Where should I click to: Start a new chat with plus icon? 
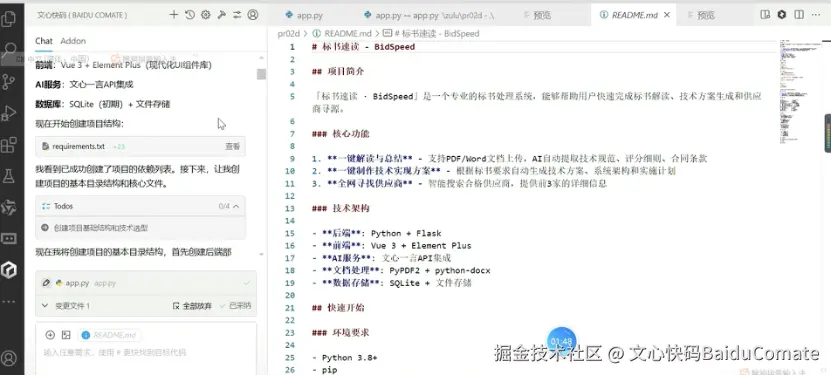pyautogui.click(x=174, y=15)
